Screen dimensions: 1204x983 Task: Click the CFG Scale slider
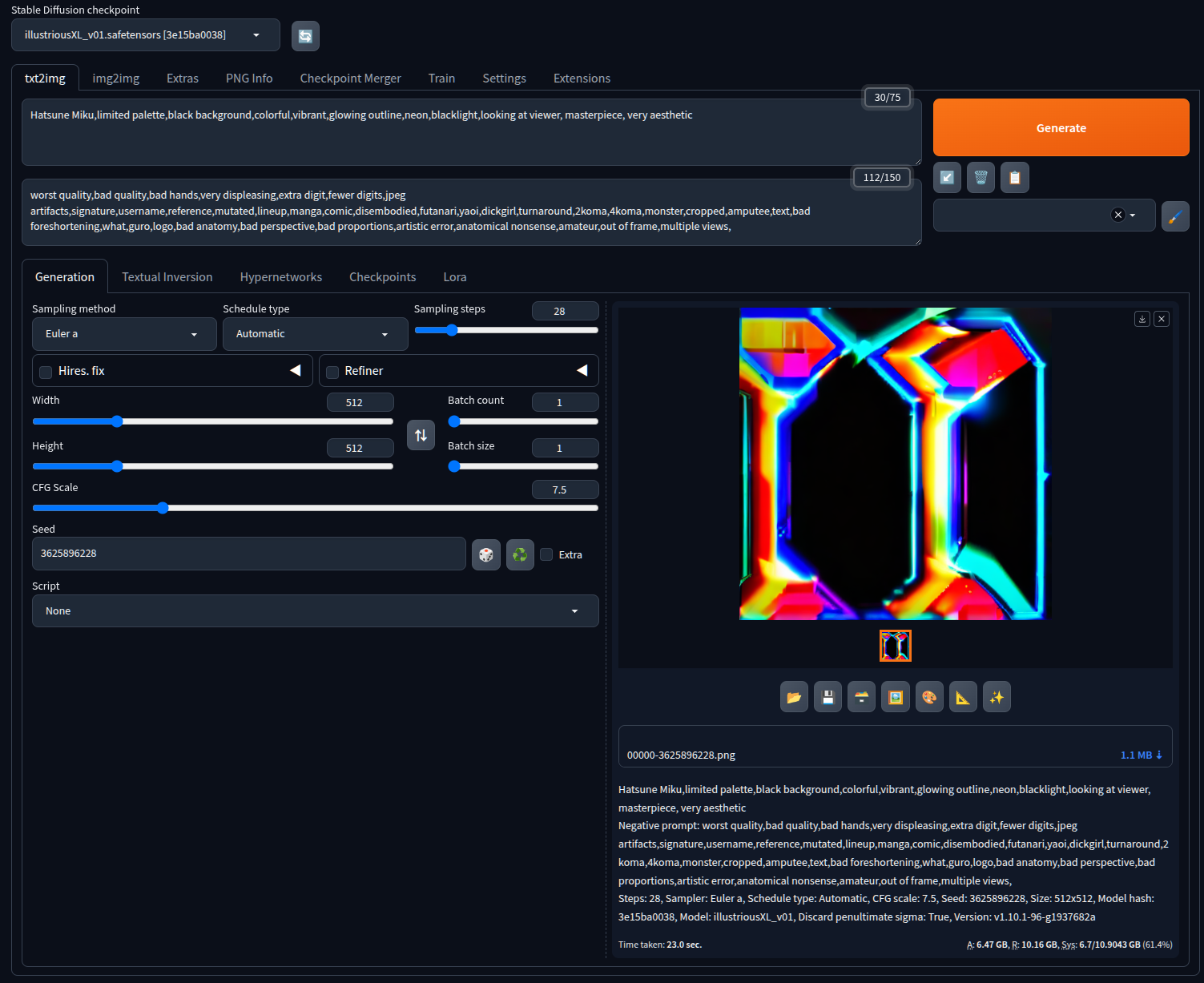(316, 508)
